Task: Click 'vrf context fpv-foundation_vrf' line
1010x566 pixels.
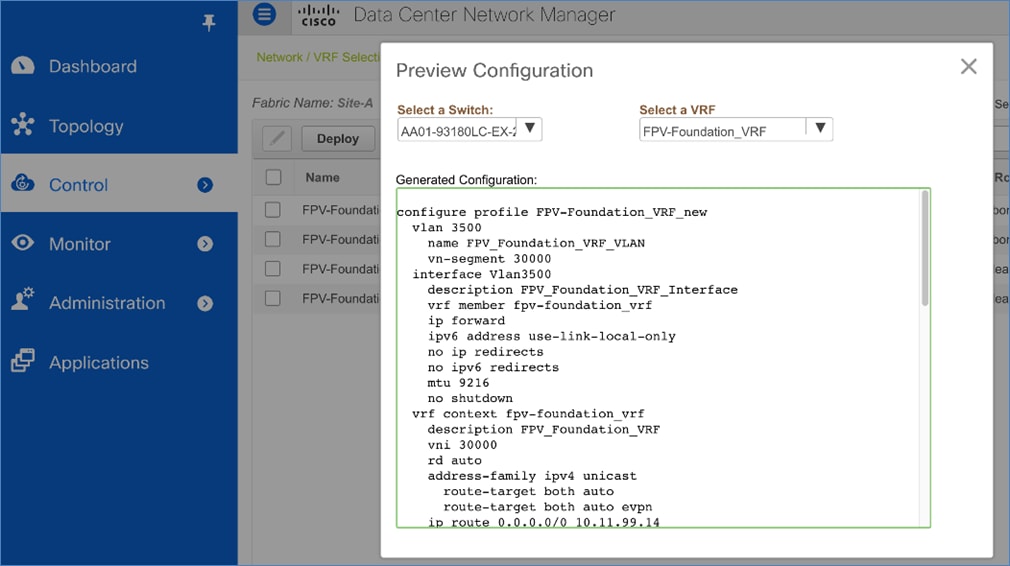Action: pos(528,413)
